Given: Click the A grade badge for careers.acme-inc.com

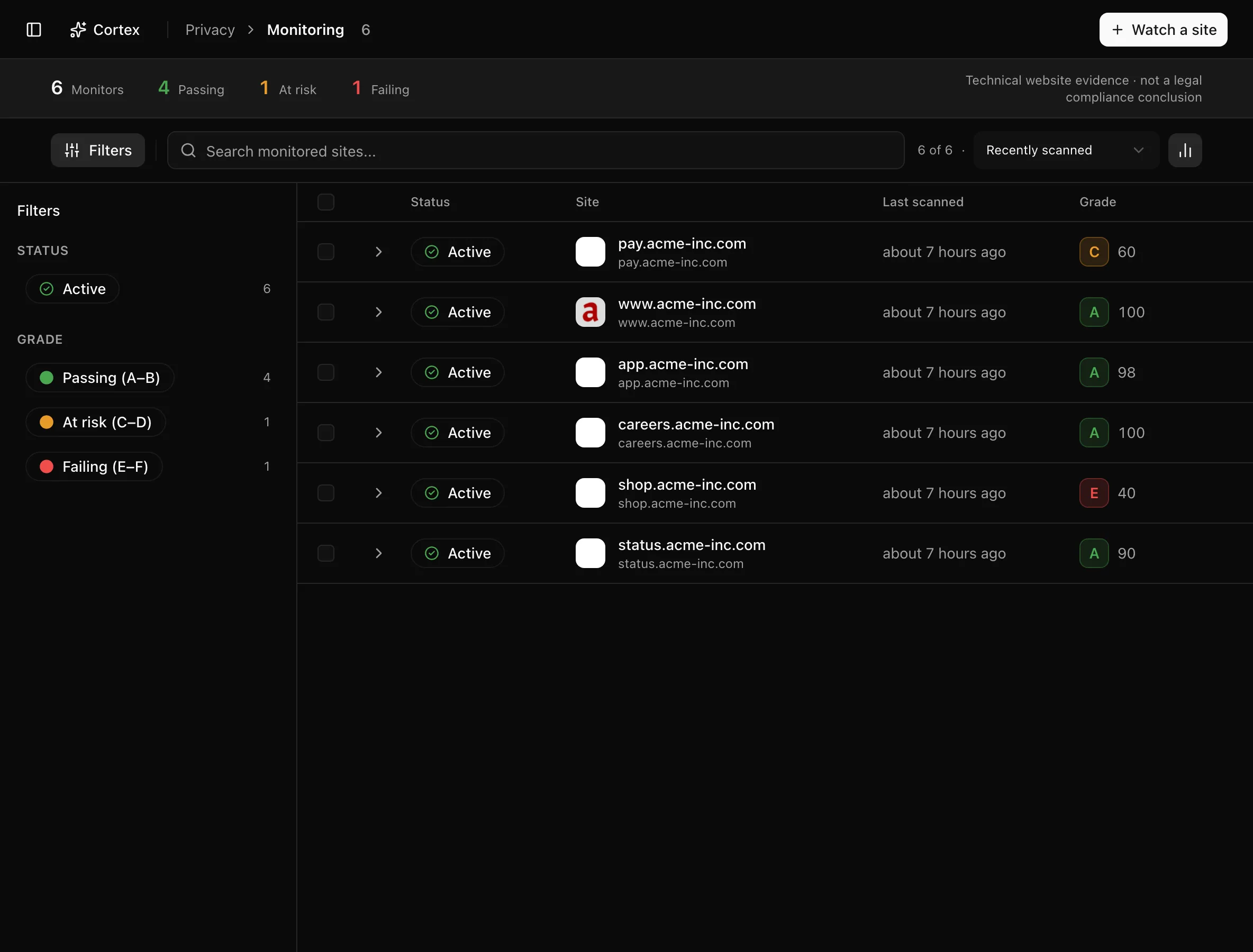Looking at the screenshot, I should (1094, 433).
